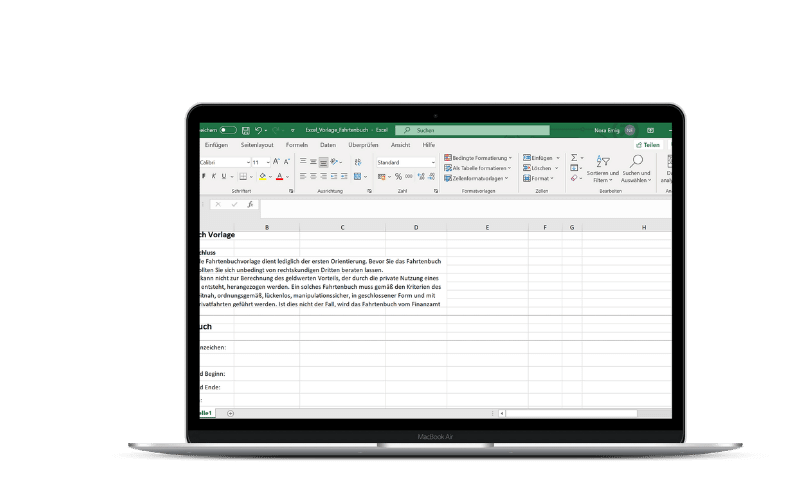Open Bedingte Formatierung menu
This screenshot has width=800, height=490.
tap(478, 158)
